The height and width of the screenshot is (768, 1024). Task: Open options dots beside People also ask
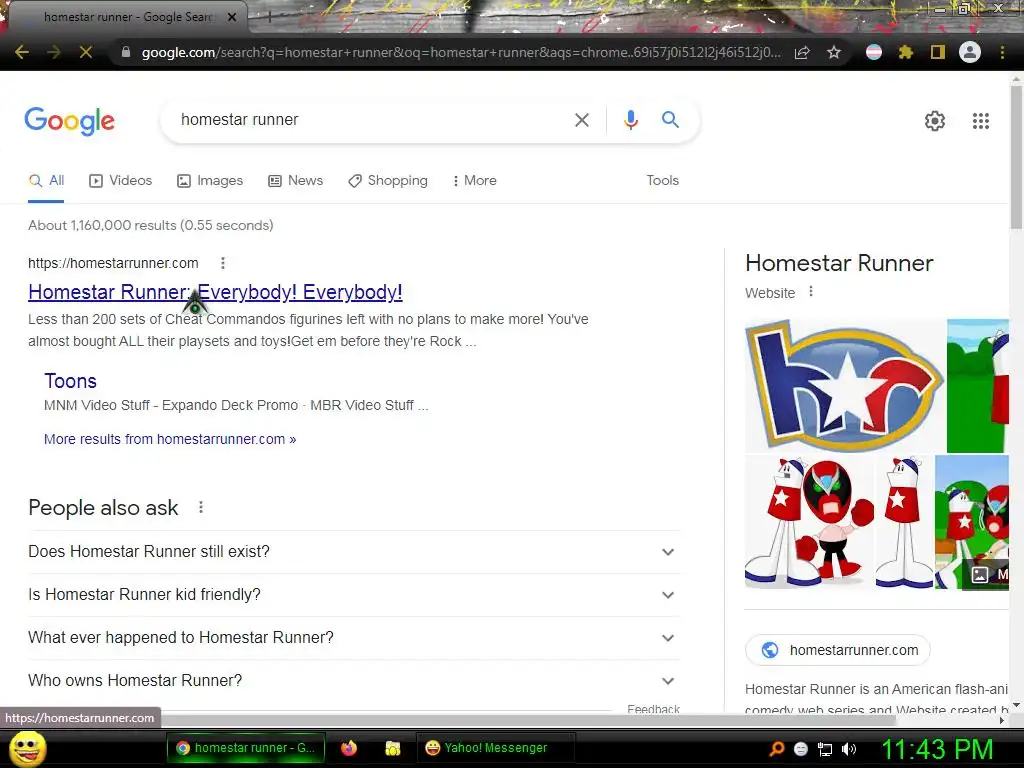point(201,507)
